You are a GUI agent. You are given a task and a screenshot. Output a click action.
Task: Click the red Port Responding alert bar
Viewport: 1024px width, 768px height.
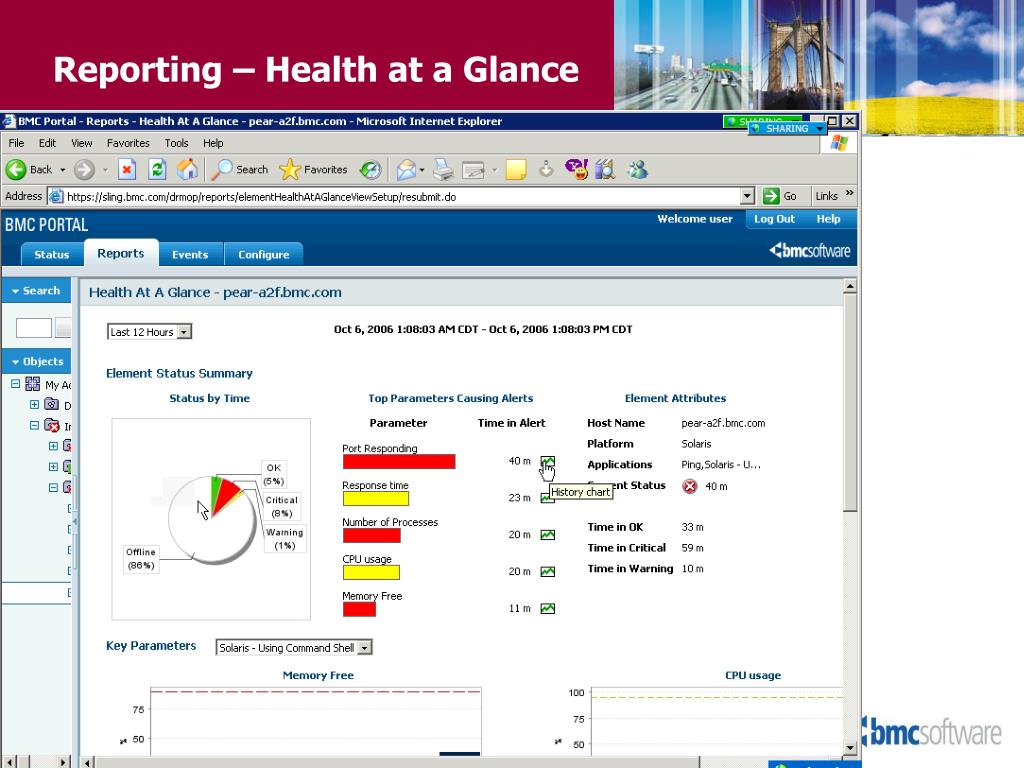coord(399,462)
